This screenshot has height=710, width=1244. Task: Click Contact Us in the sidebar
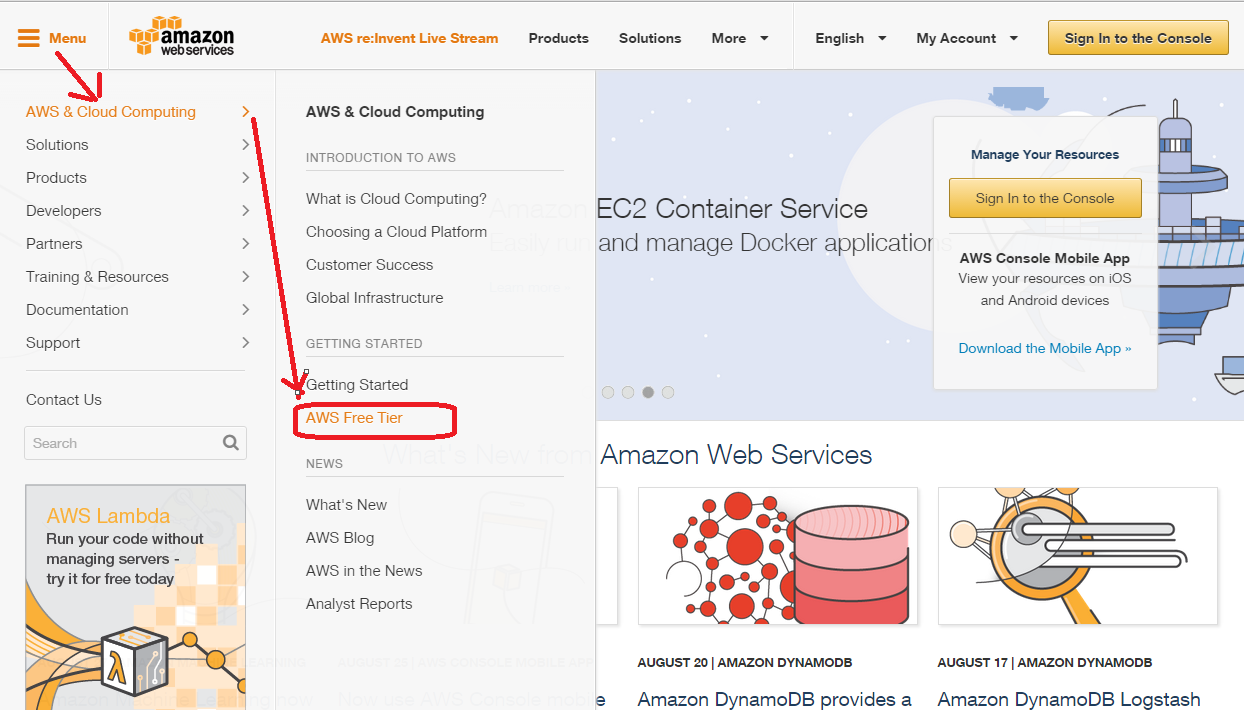[64, 400]
